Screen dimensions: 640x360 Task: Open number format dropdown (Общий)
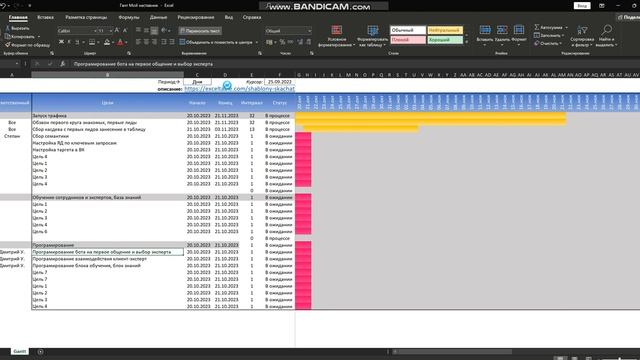(x=309, y=31)
